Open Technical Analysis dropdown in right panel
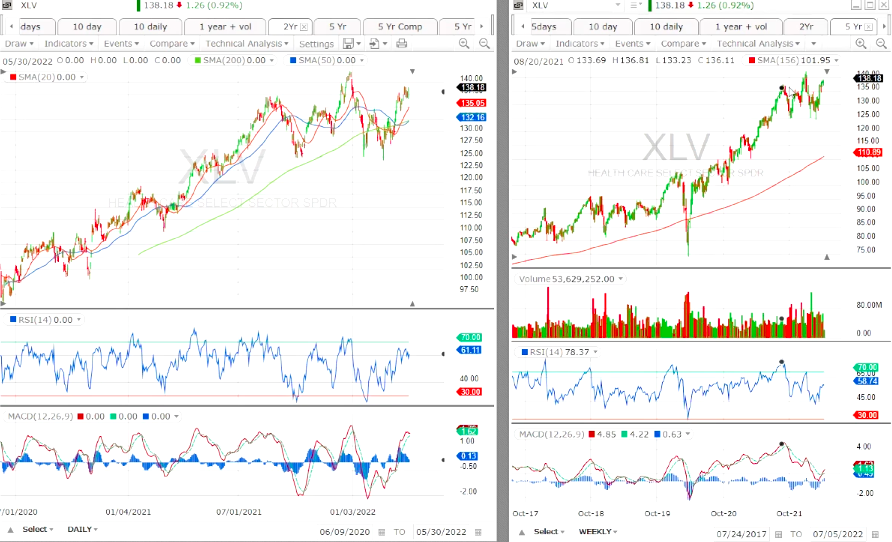Screen dimensions: 892x542 pyautogui.click(x=758, y=43)
